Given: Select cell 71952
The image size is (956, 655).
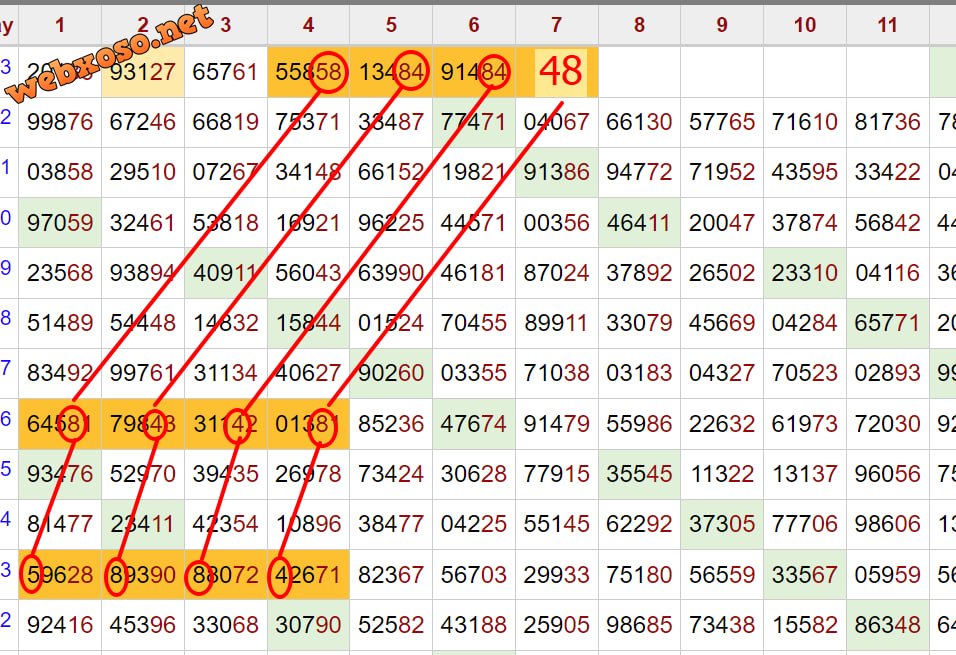Looking at the screenshot, I should (x=722, y=173).
